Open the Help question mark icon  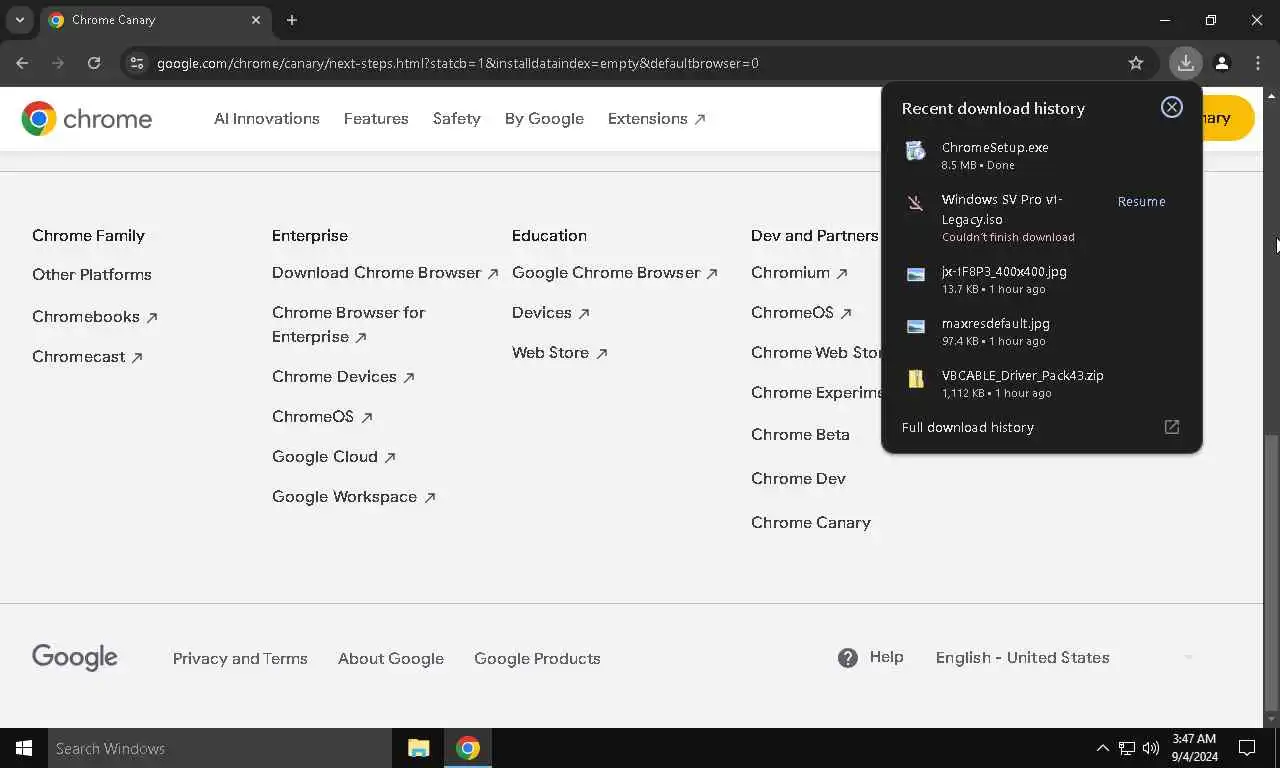point(848,658)
